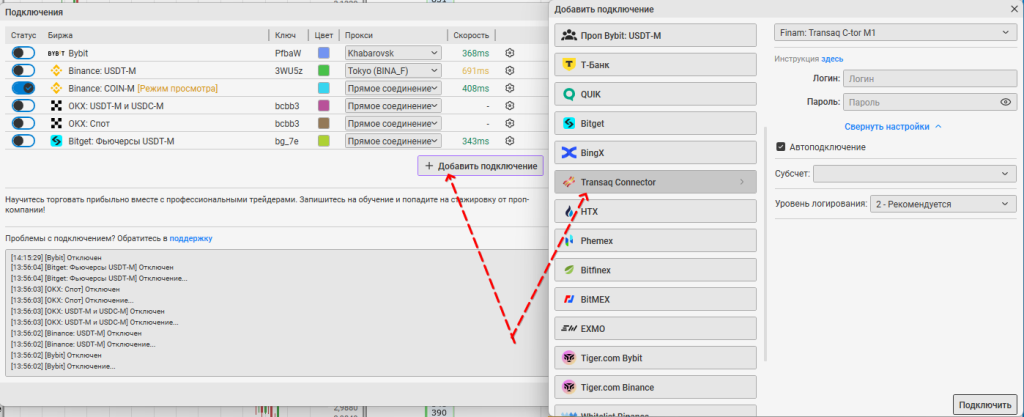
Task: Change the Binance: COIN-M cyan color swatch
Action: pyautogui.click(x=323, y=88)
